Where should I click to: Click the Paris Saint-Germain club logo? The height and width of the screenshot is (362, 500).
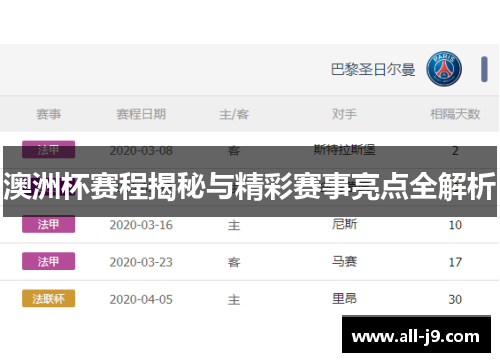(x=444, y=69)
